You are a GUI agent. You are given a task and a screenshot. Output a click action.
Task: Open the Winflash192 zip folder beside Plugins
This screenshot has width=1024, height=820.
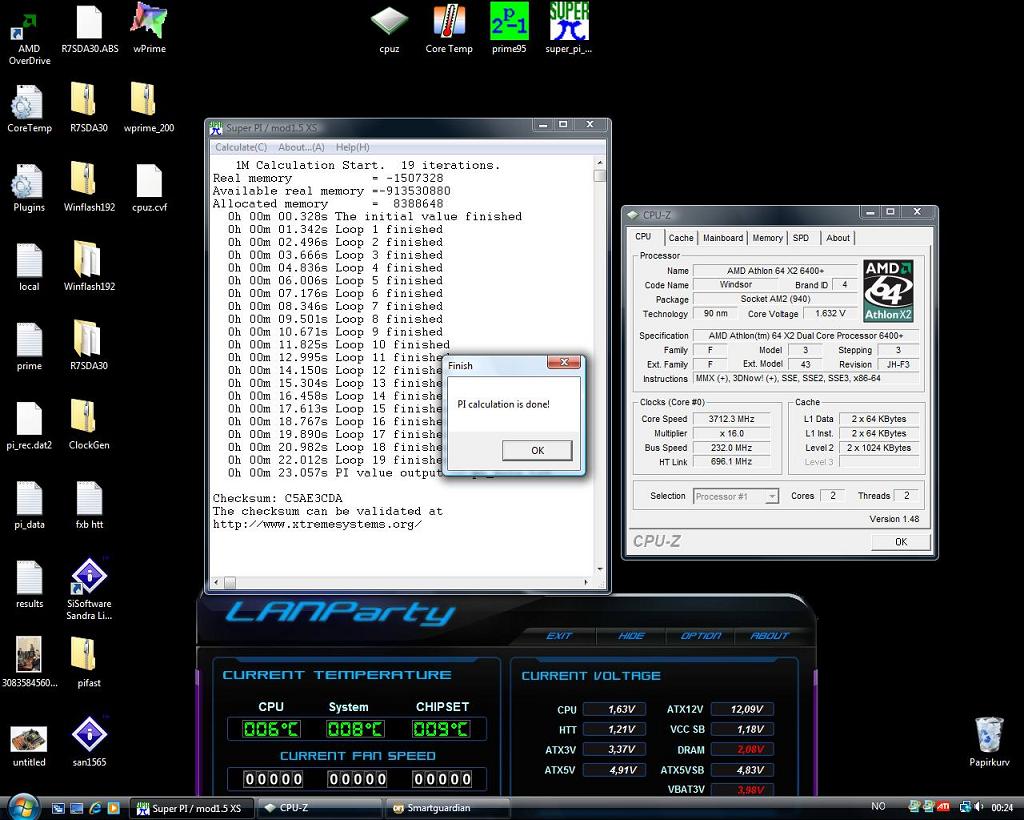89,188
